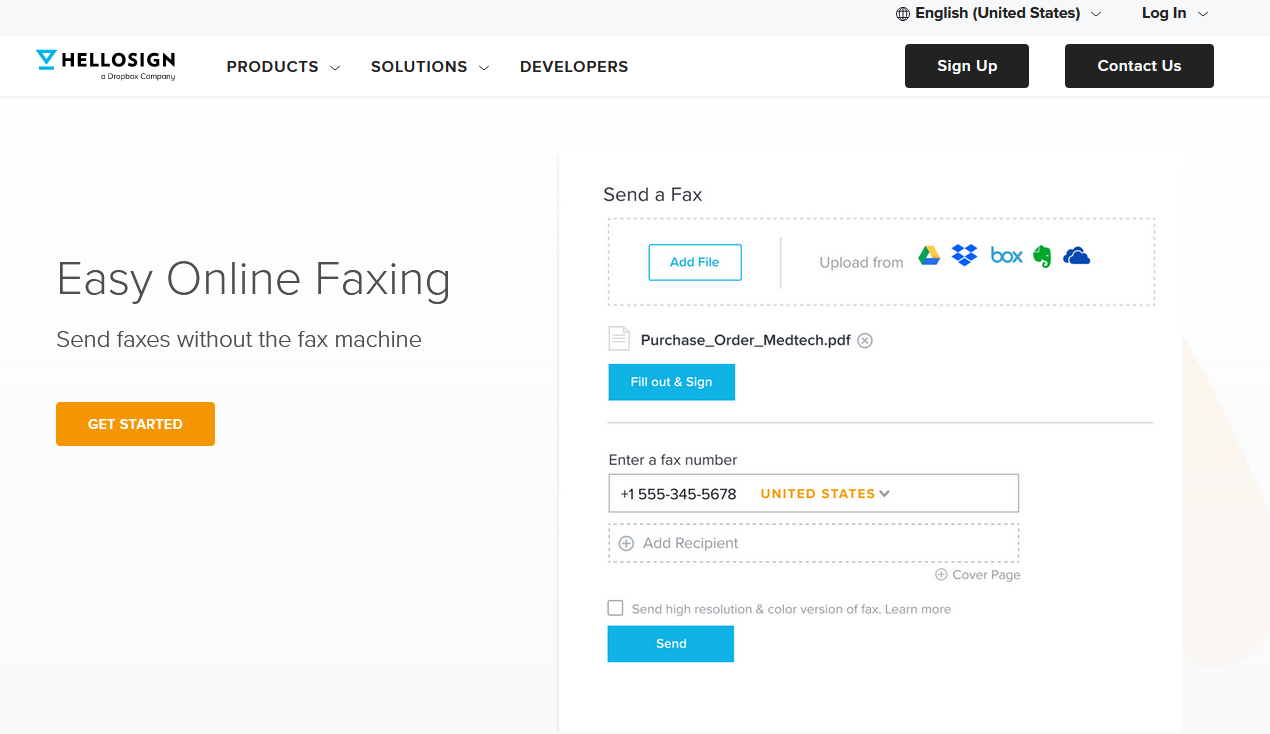Open the Learn more link
Screen dimensions: 1270x734
pos(916,608)
